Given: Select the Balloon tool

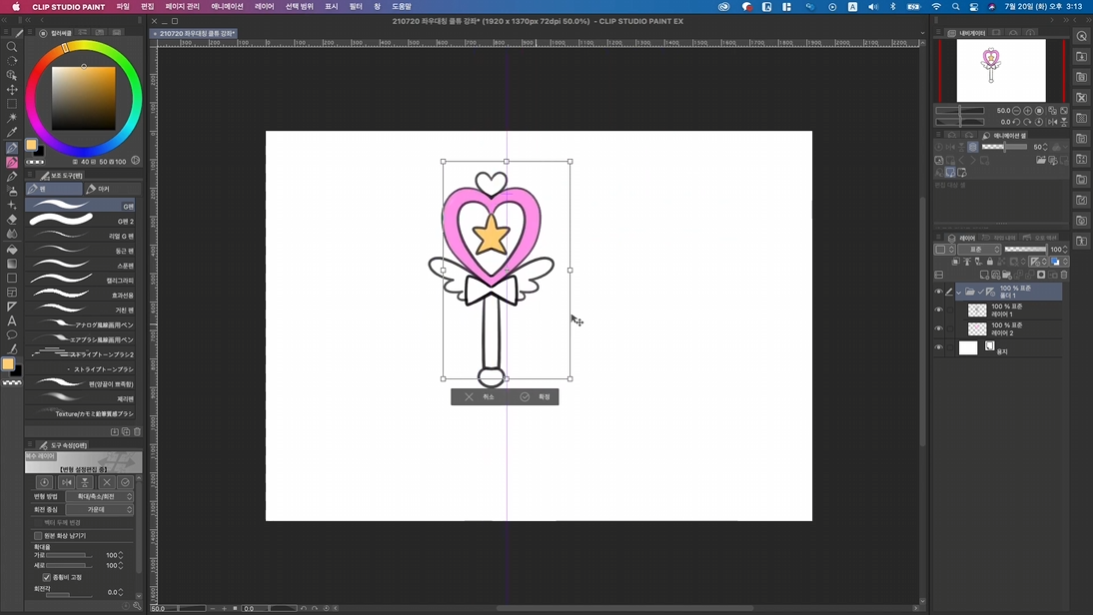Looking at the screenshot, I should point(12,335).
